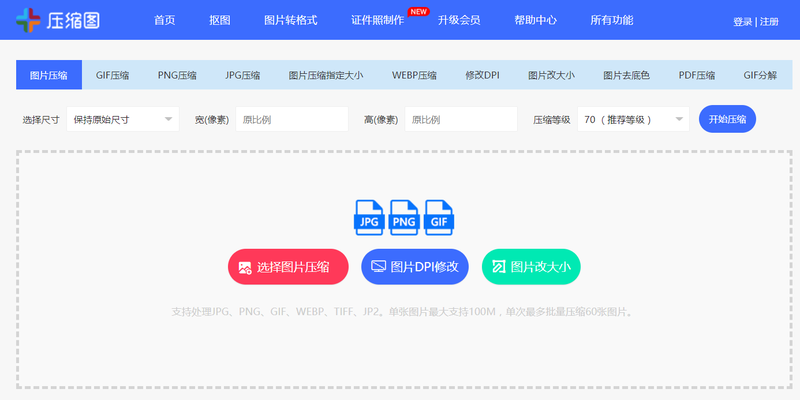Click the 开始压缩 button
Screen dimensions: 800x400
pyautogui.click(x=727, y=119)
